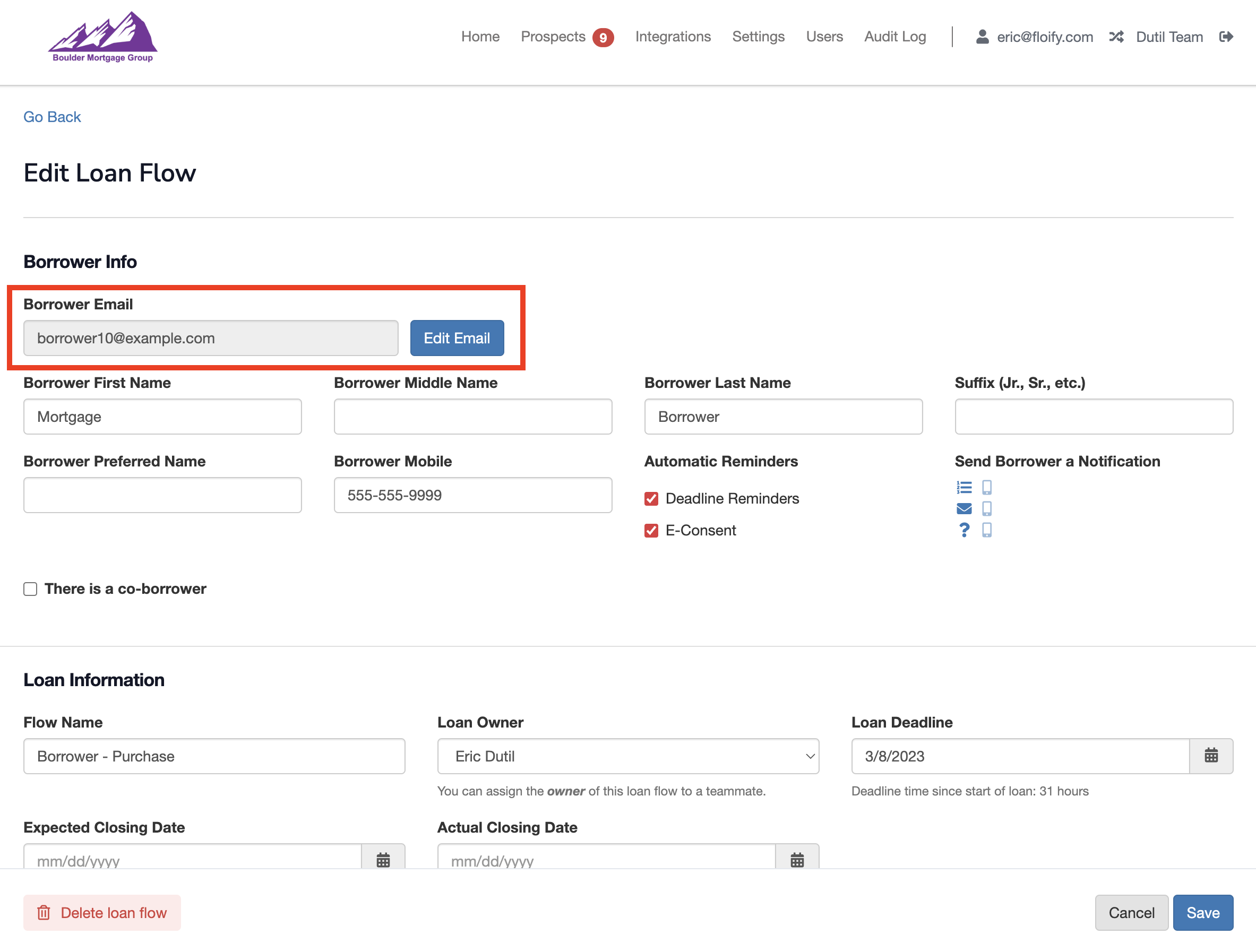Click the mobile icon beside the envelope

point(986,508)
